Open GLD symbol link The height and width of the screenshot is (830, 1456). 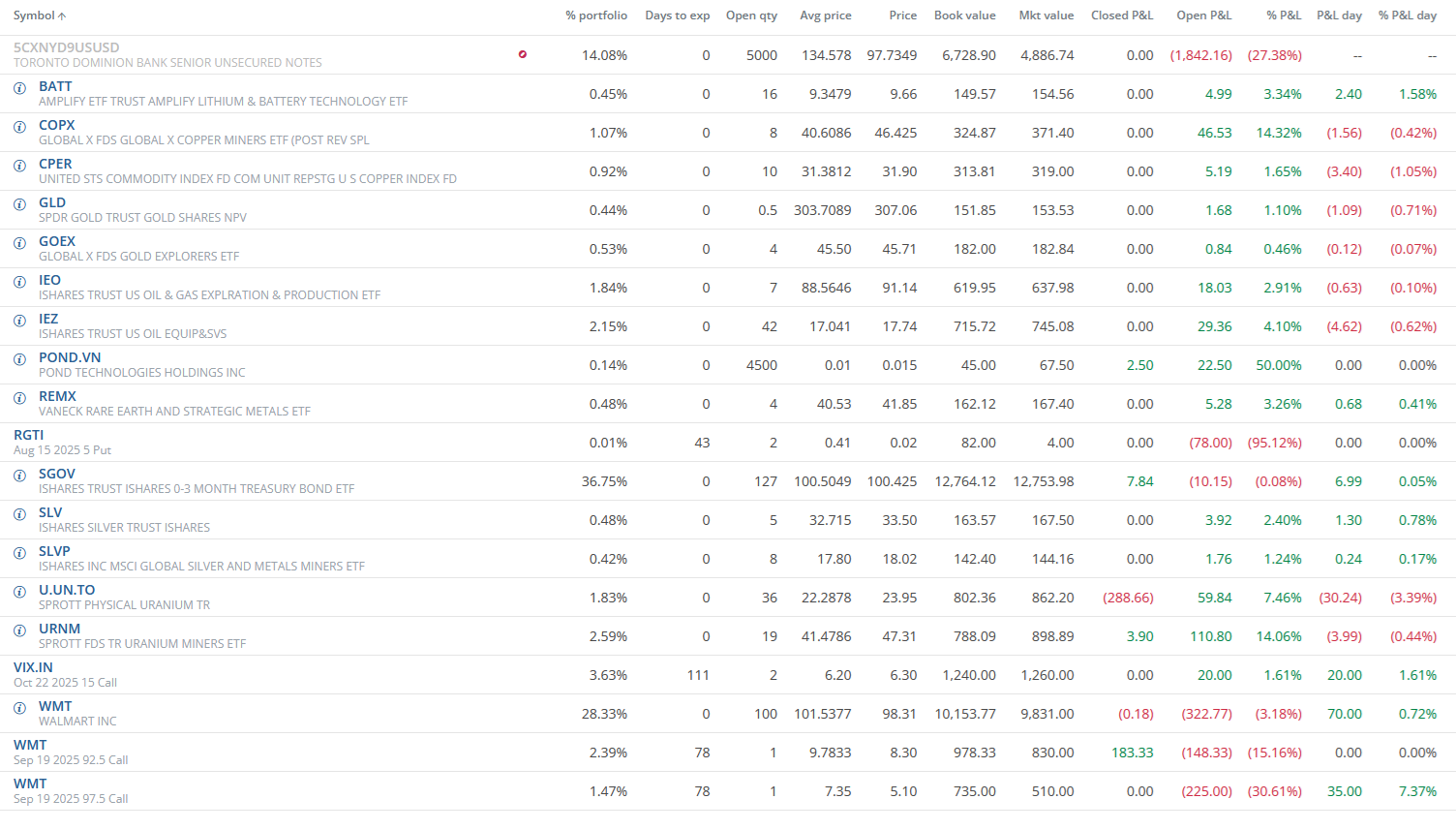[52, 202]
